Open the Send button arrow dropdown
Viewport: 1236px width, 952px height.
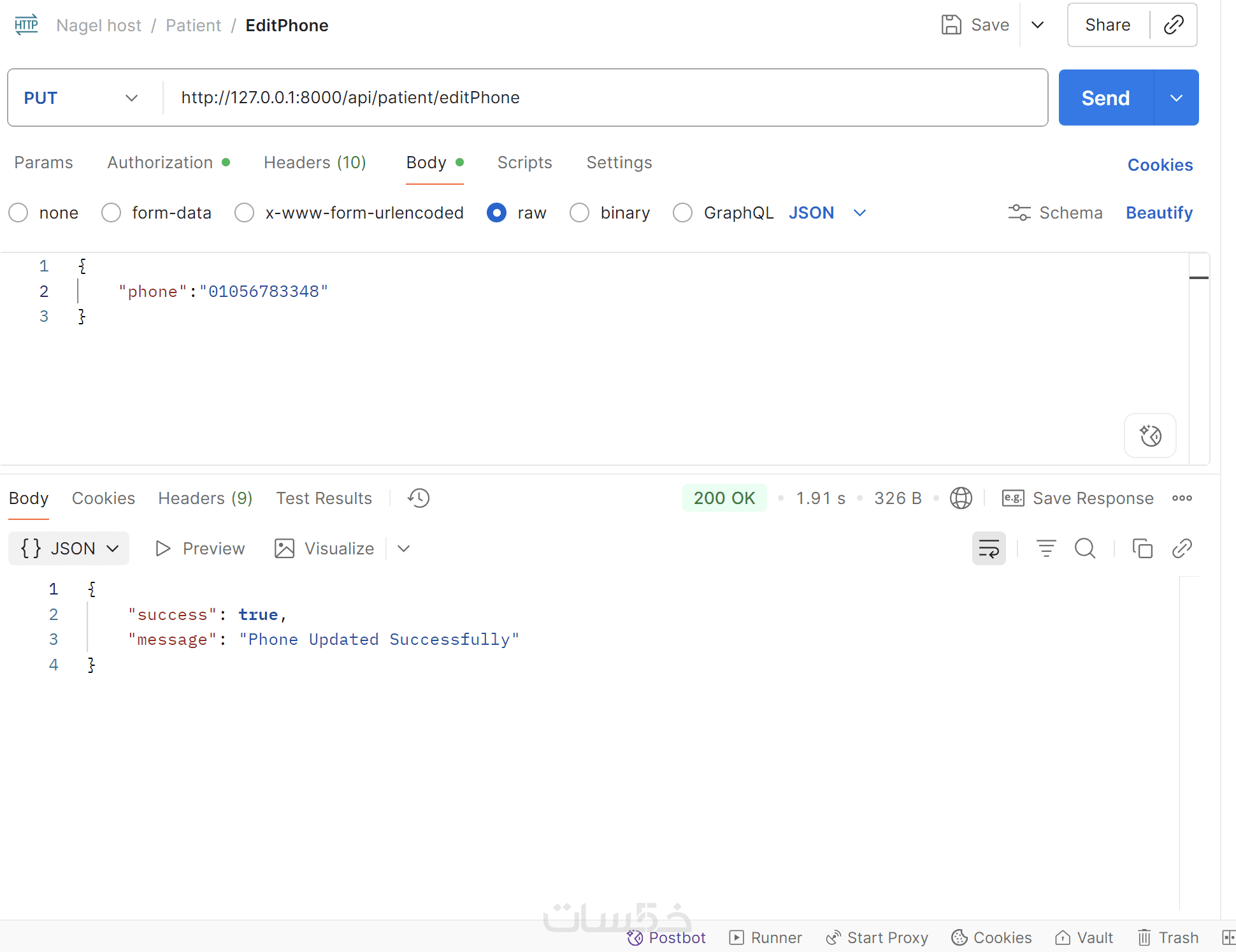point(1176,98)
